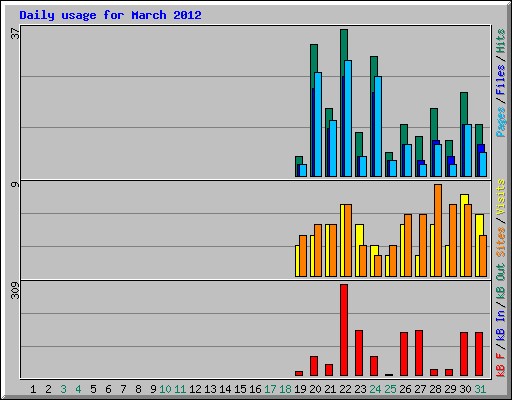512x400 pixels.
Task: Click green weekend label "17" on x-axis
Action: tap(270, 389)
